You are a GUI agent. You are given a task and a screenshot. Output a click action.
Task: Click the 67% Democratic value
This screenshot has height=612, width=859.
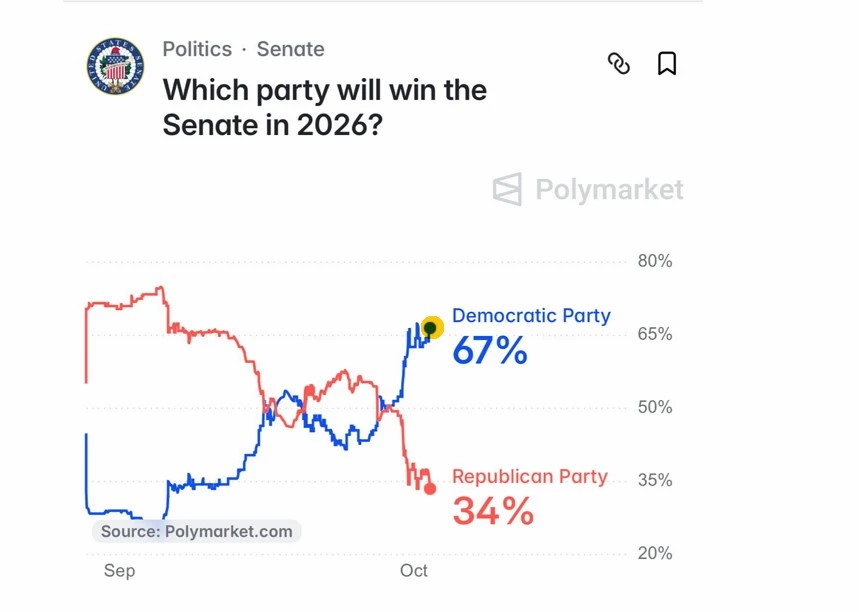(490, 350)
